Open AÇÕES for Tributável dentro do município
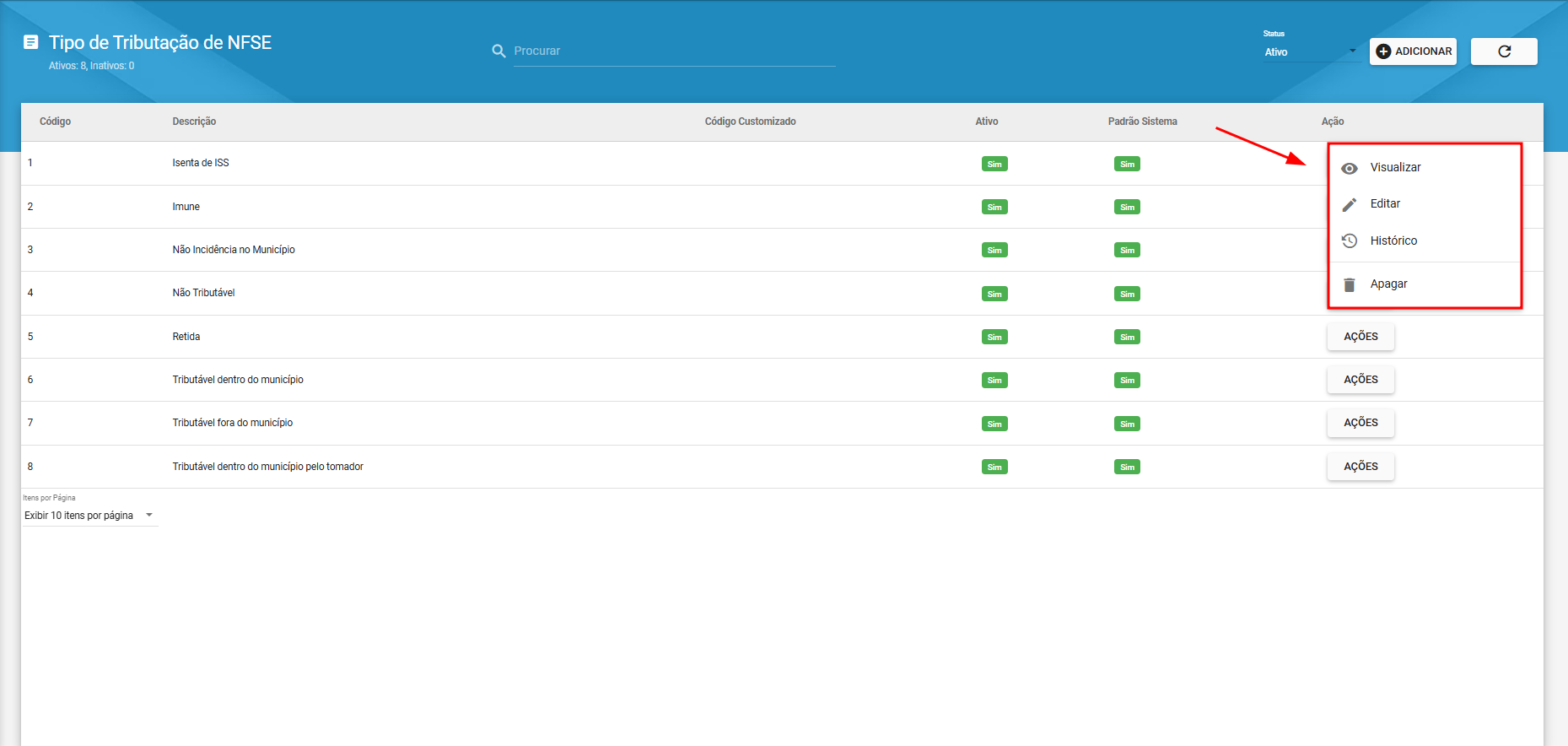The width and height of the screenshot is (1568, 746). click(x=1361, y=380)
